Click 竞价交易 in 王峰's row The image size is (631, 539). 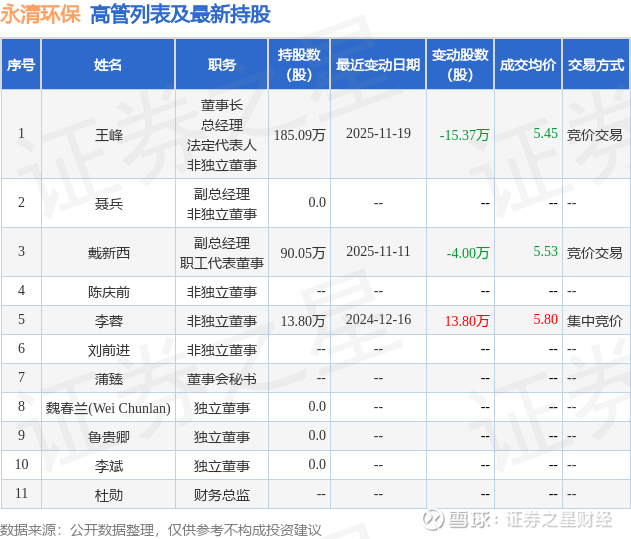[594, 135]
